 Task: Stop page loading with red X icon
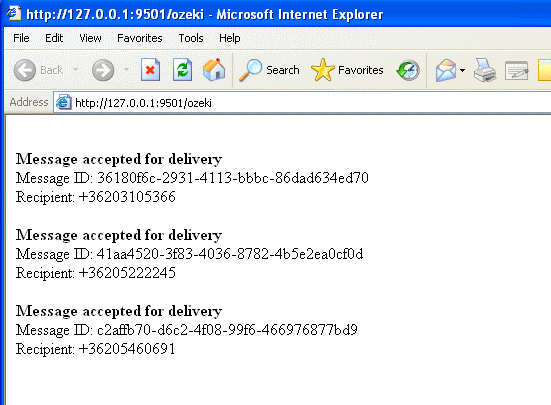tap(150, 70)
